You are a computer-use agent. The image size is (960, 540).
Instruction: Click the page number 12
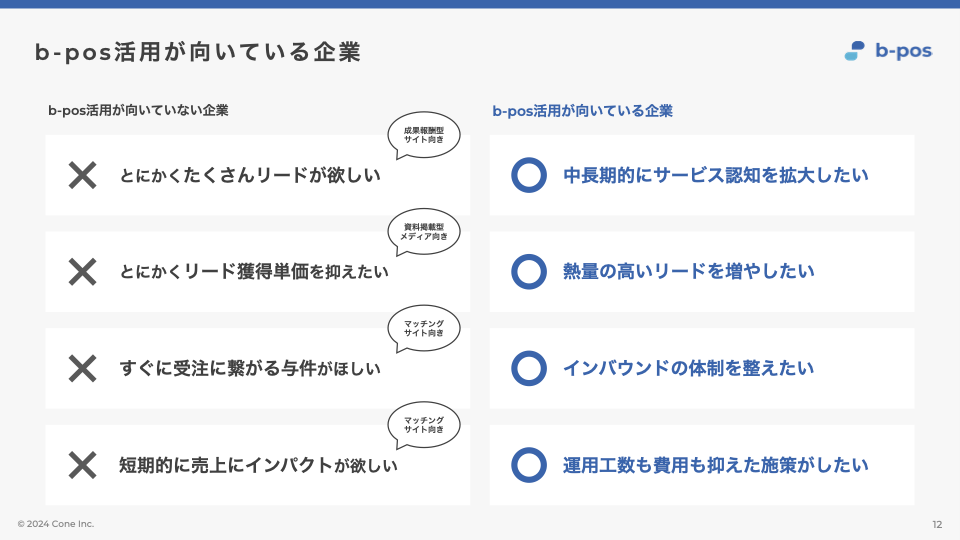point(936,524)
